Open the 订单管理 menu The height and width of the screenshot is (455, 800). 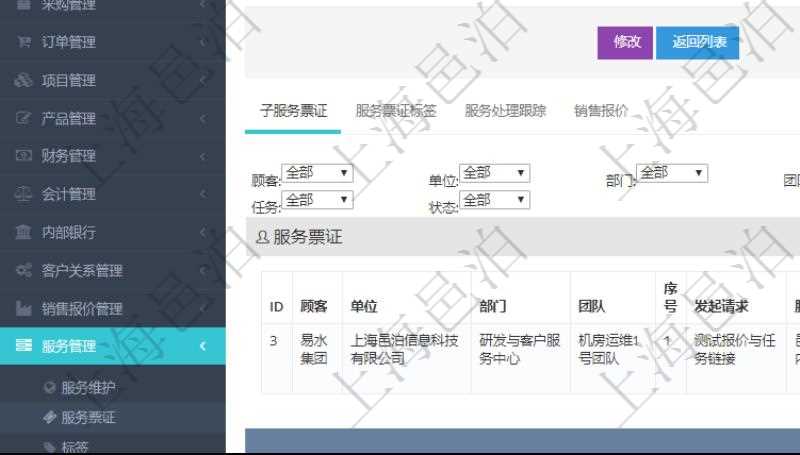[113, 41]
